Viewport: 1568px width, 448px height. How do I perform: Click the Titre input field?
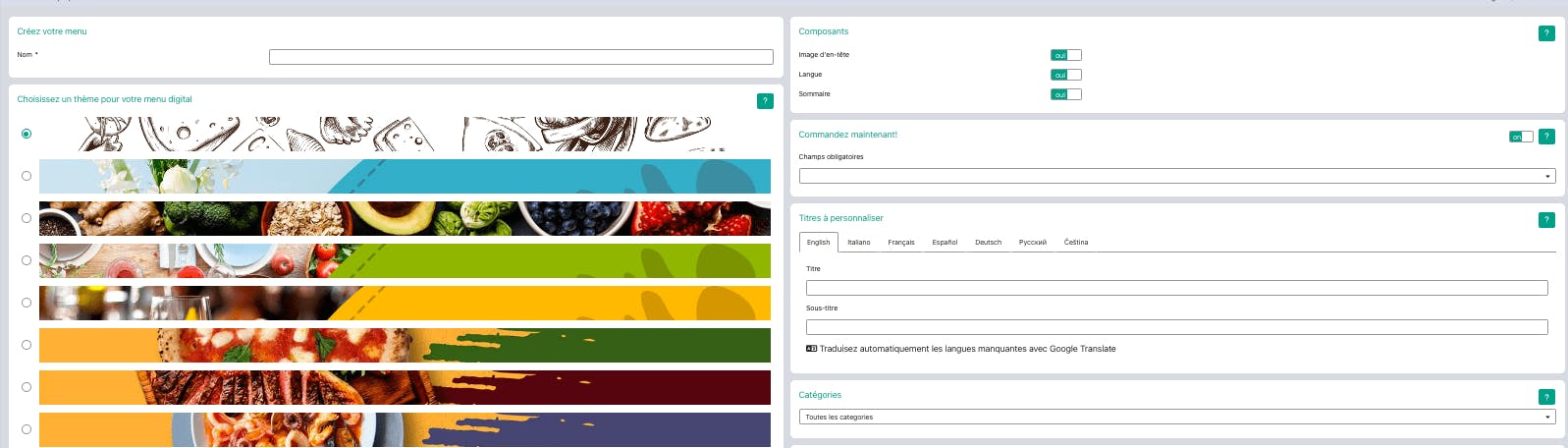(x=1177, y=288)
